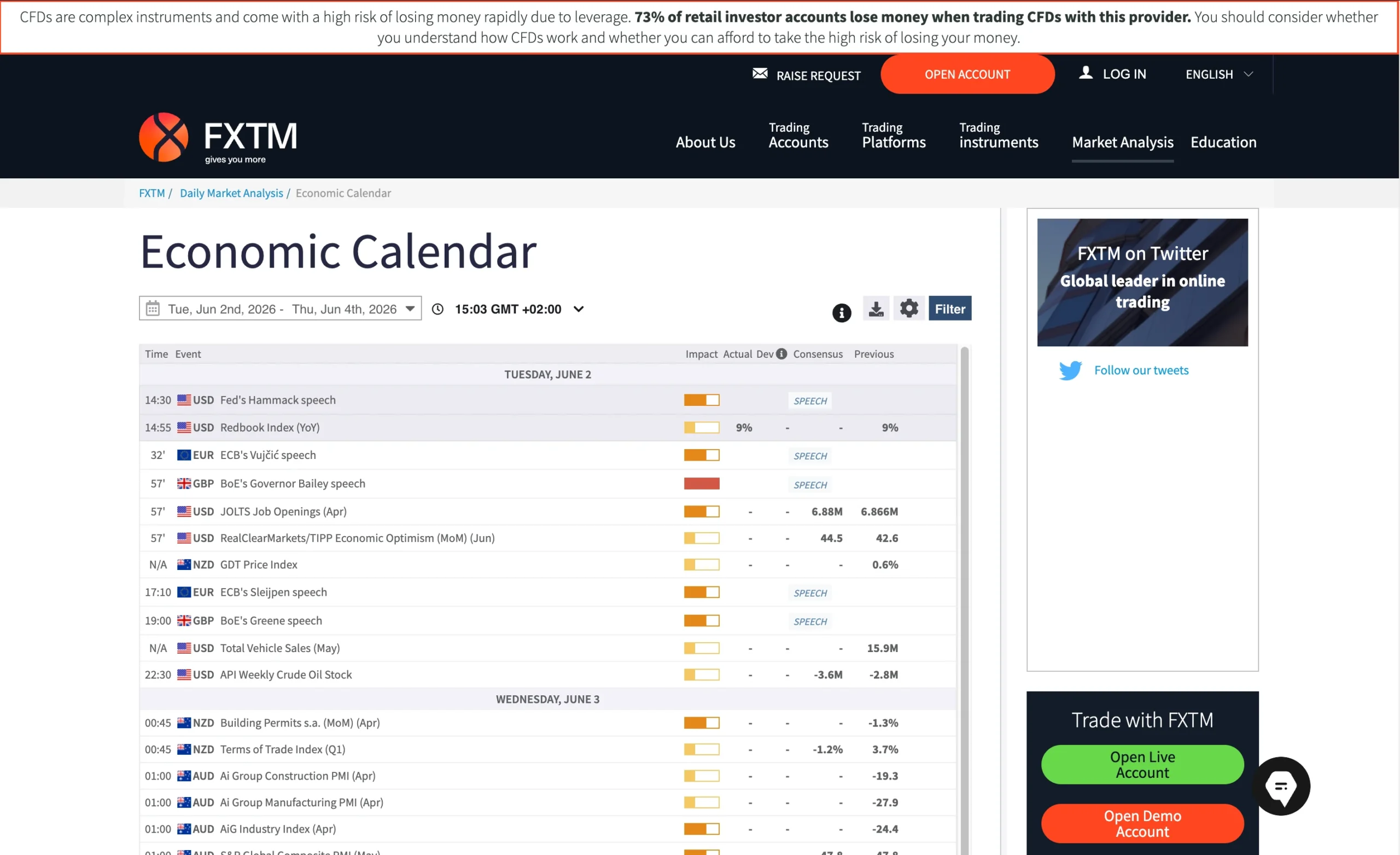1400x855 pixels.
Task: Open the Trading Platforms menu
Action: tap(894, 135)
